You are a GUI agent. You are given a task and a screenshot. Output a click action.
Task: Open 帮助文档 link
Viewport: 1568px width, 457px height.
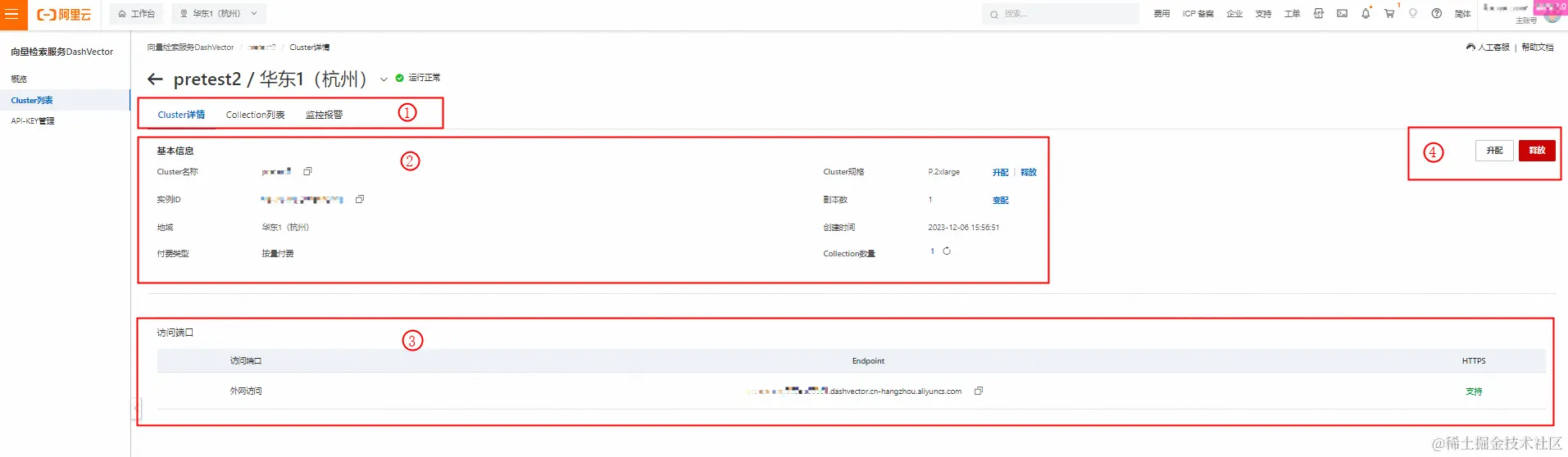click(1538, 48)
